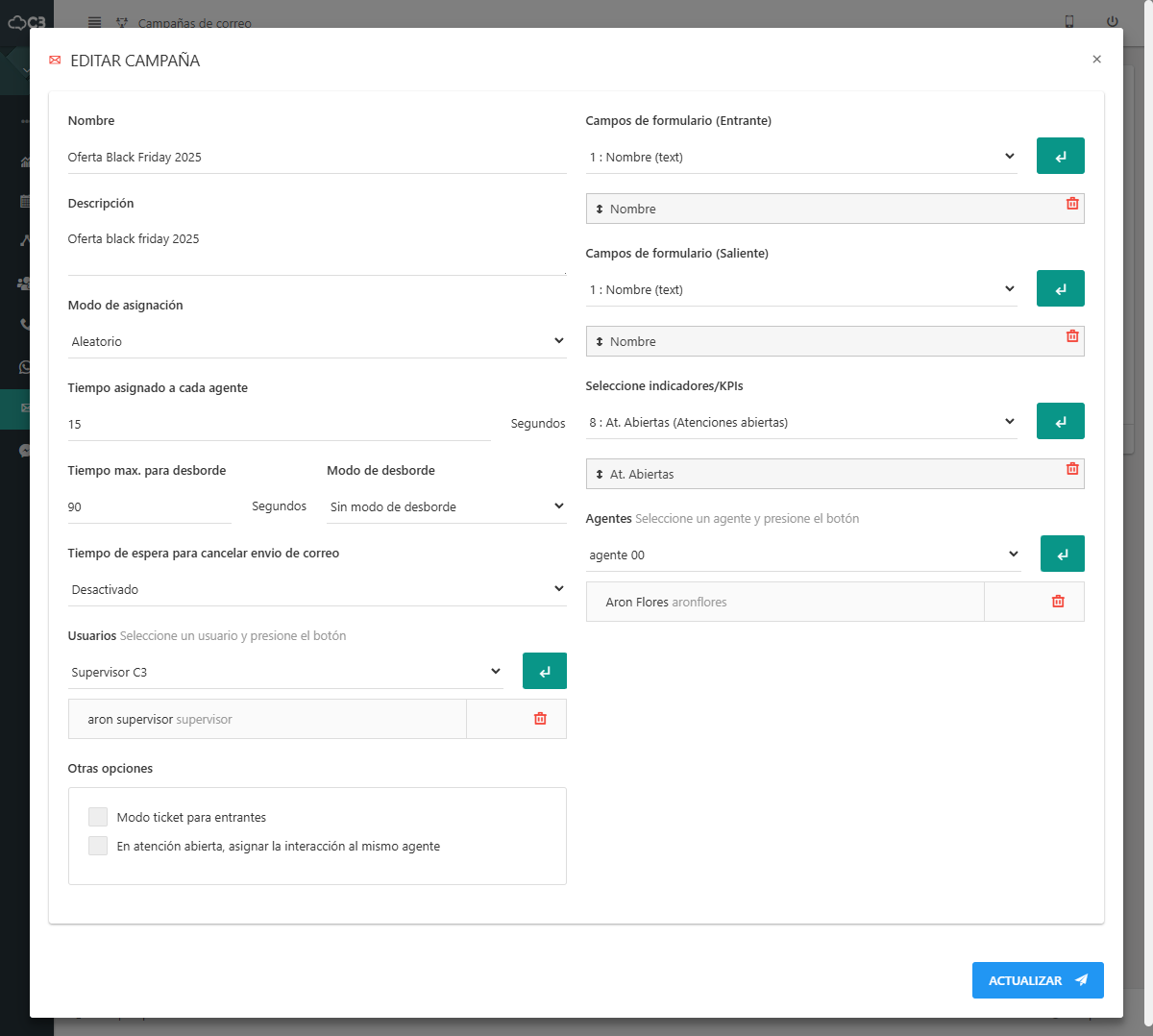Add selected agent with green enter button
Image resolution: width=1153 pixels, height=1036 pixels.
pyautogui.click(x=1062, y=554)
